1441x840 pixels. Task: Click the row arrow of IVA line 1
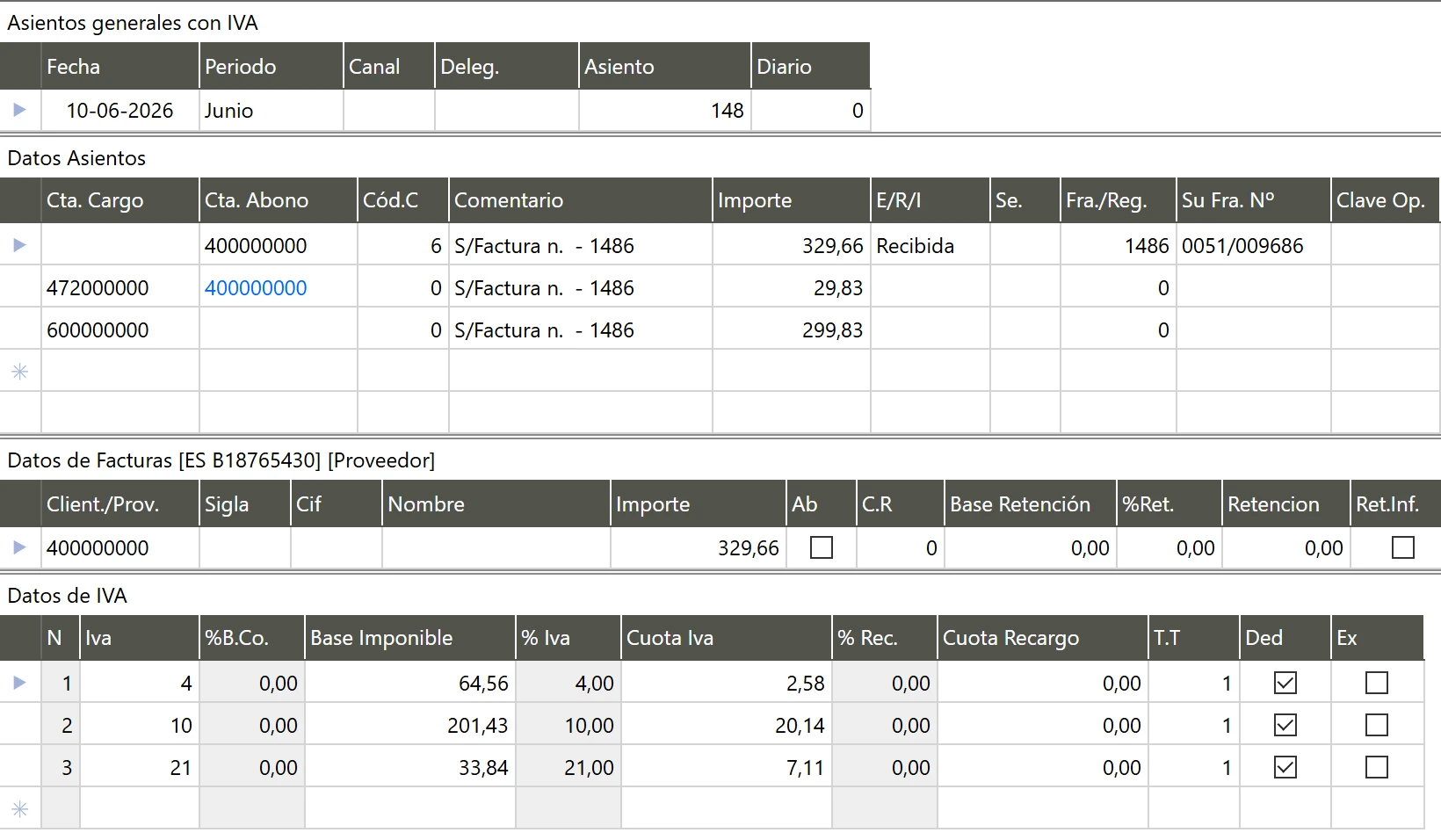coord(19,683)
